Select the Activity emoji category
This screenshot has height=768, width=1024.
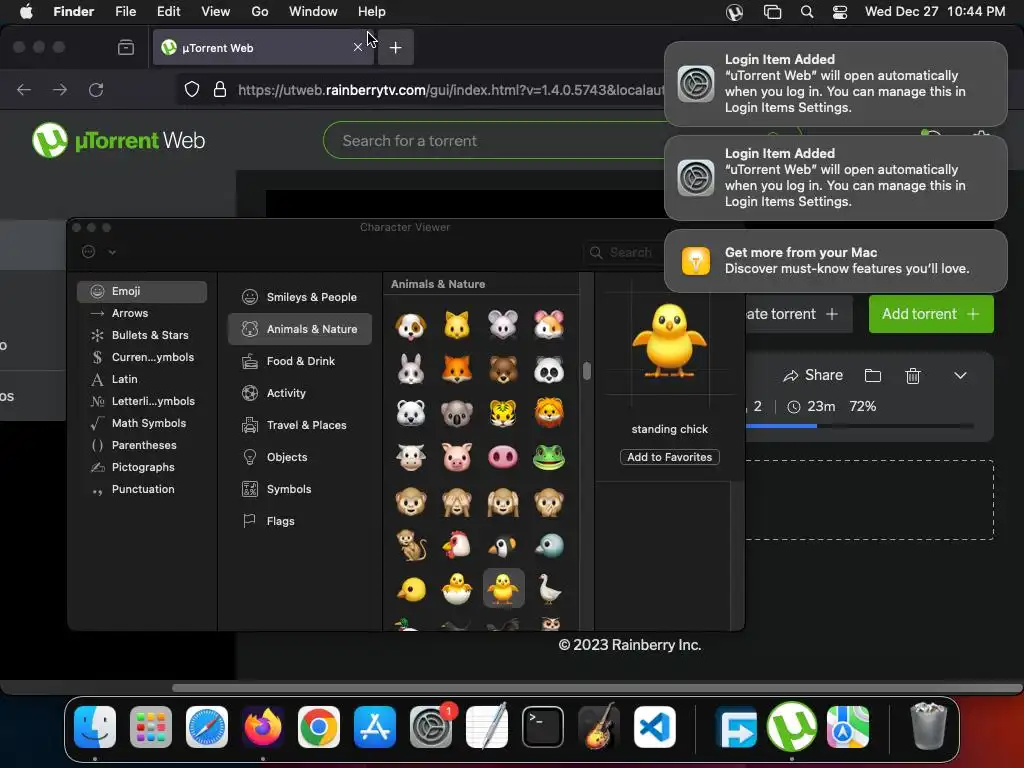pos(300,393)
